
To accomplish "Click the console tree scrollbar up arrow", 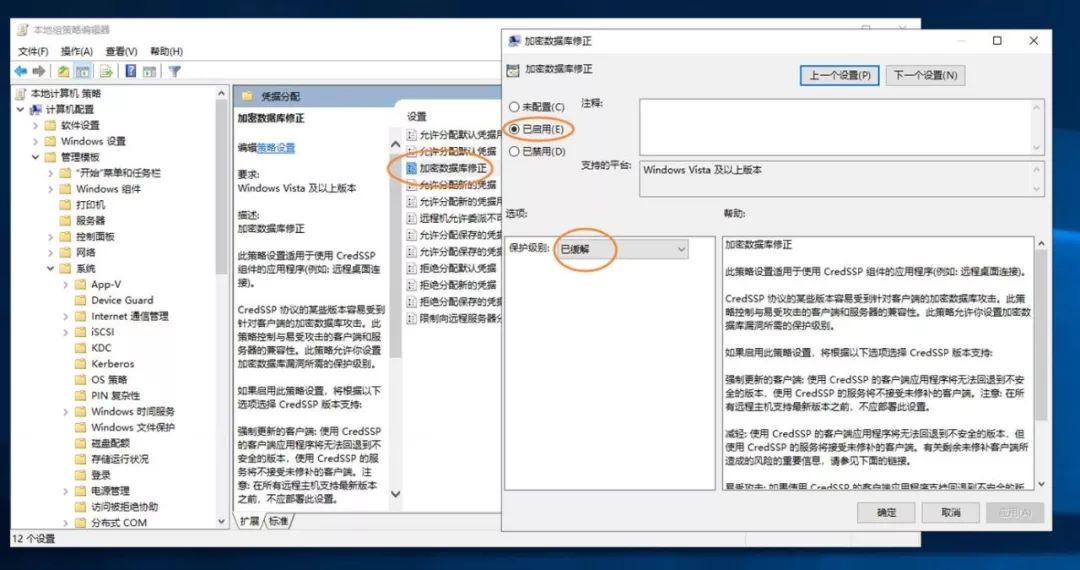I will coord(222,94).
